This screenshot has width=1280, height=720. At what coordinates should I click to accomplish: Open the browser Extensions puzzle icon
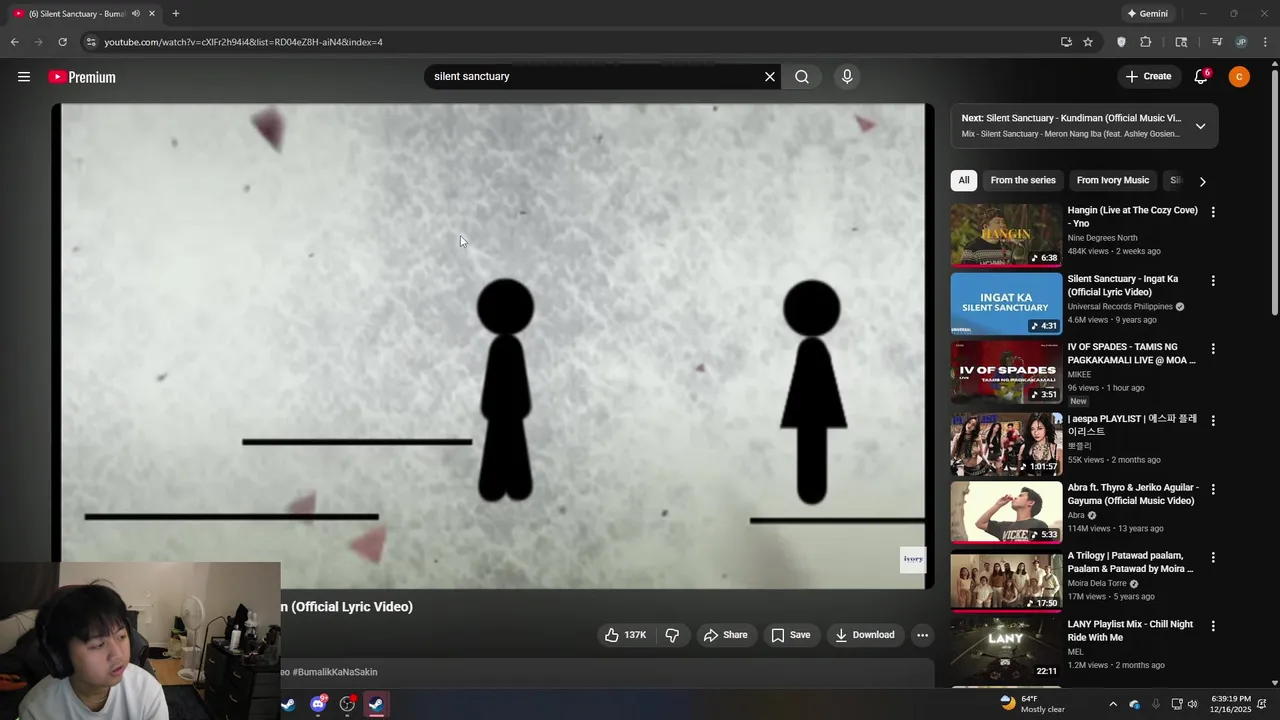point(1146,42)
